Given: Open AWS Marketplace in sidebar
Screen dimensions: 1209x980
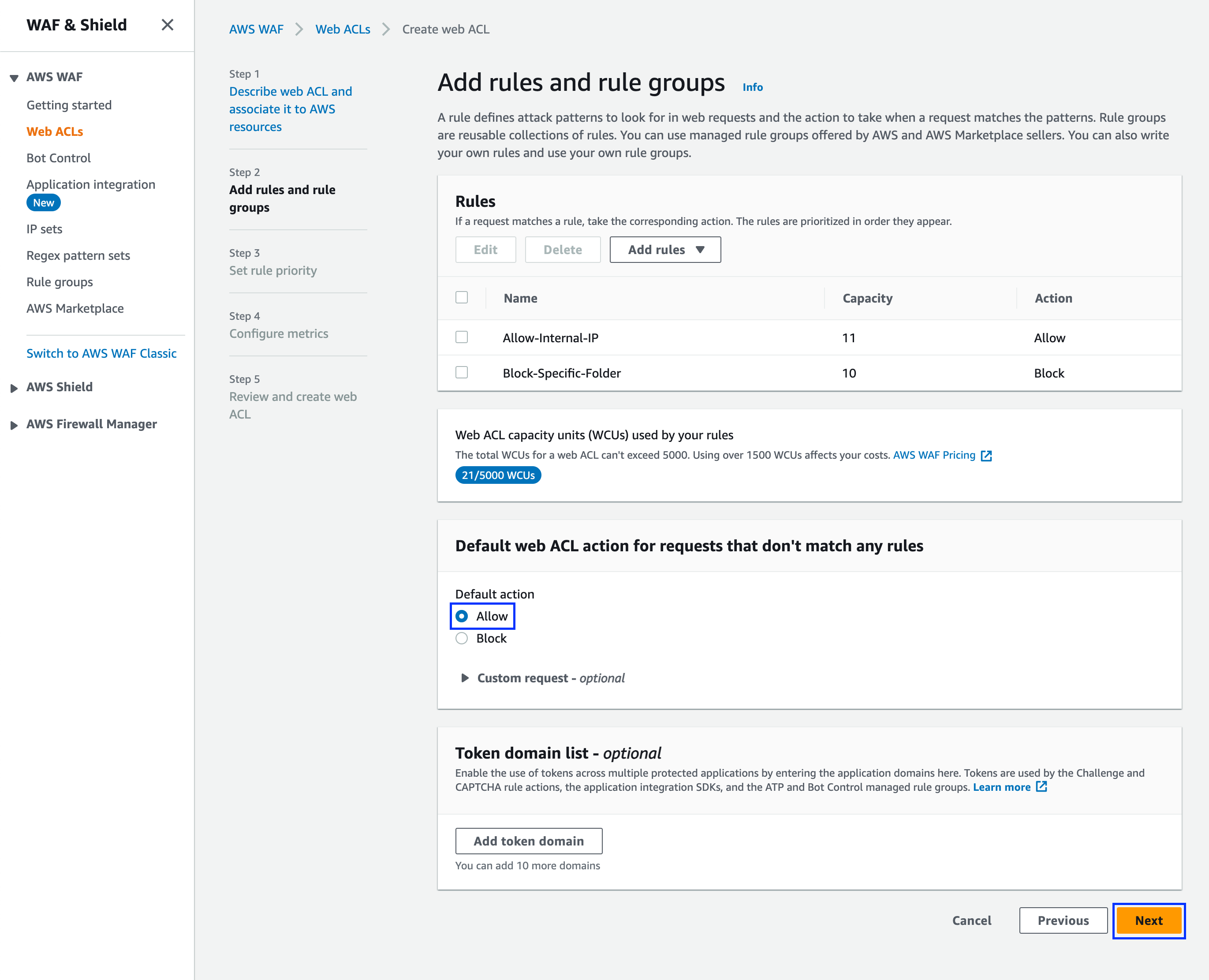Looking at the screenshot, I should [x=75, y=308].
